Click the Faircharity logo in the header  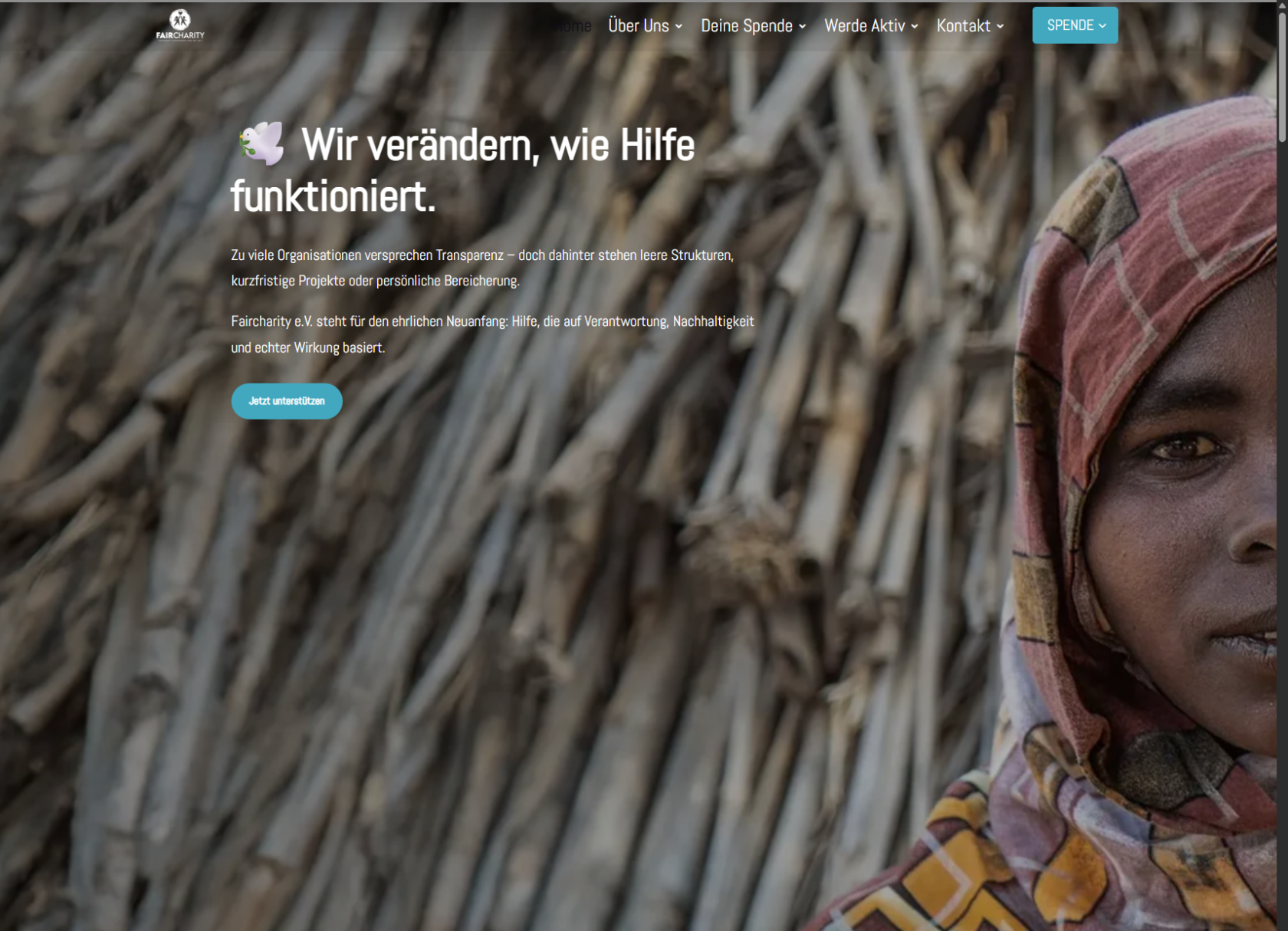point(180,25)
